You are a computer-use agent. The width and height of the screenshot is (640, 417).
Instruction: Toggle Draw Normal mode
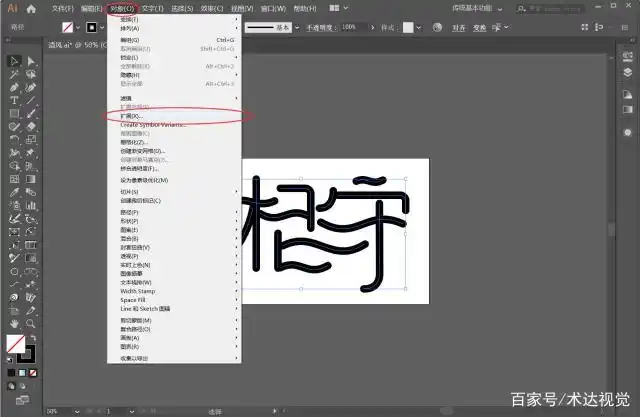click(11, 386)
